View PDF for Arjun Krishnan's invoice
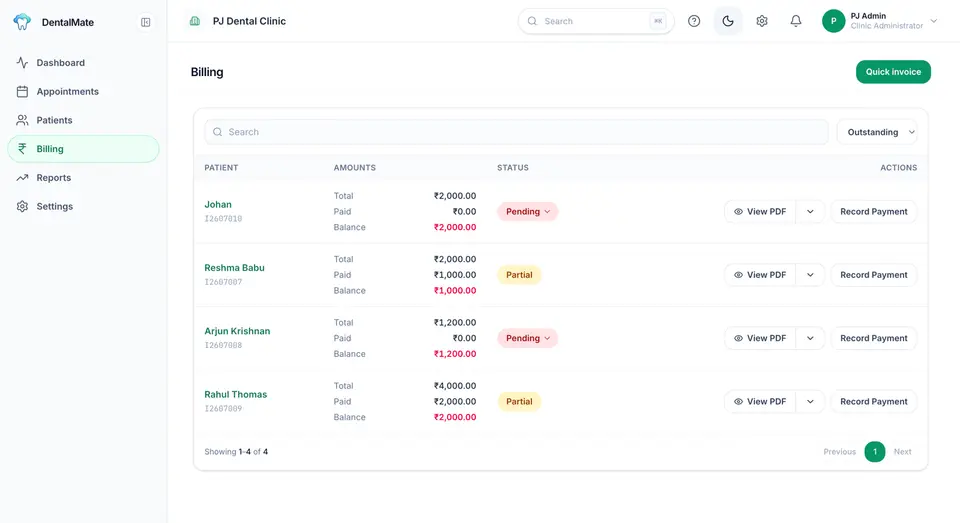The width and height of the screenshot is (960, 523). click(760, 338)
